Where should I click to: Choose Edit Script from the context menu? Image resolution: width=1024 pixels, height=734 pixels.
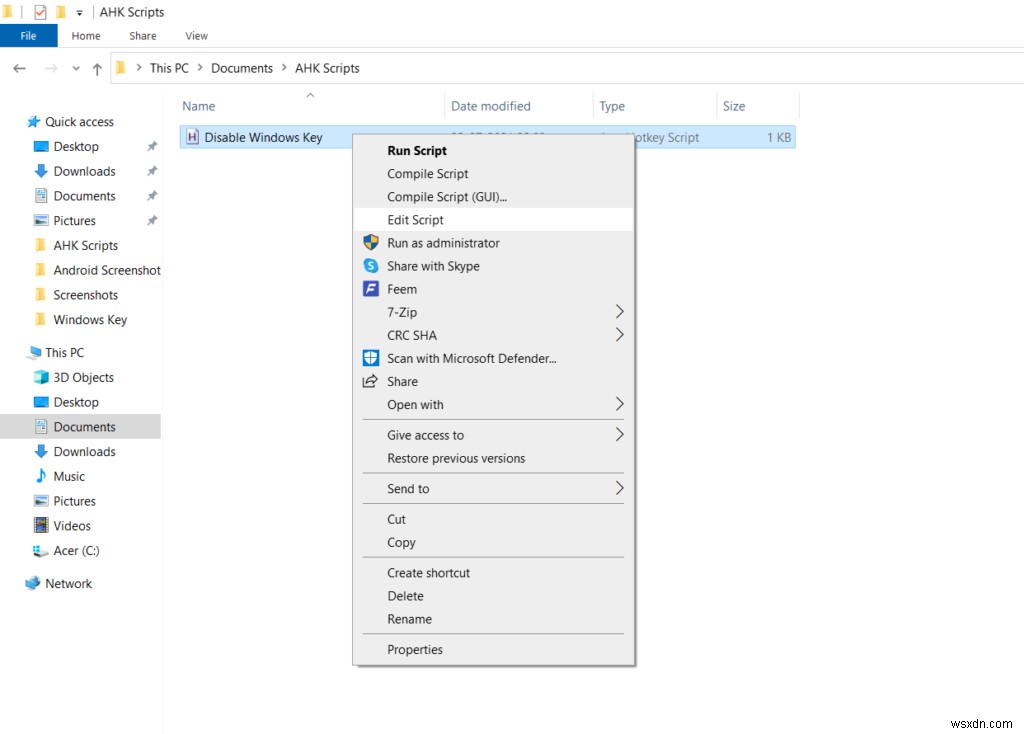tap(417, 219)
